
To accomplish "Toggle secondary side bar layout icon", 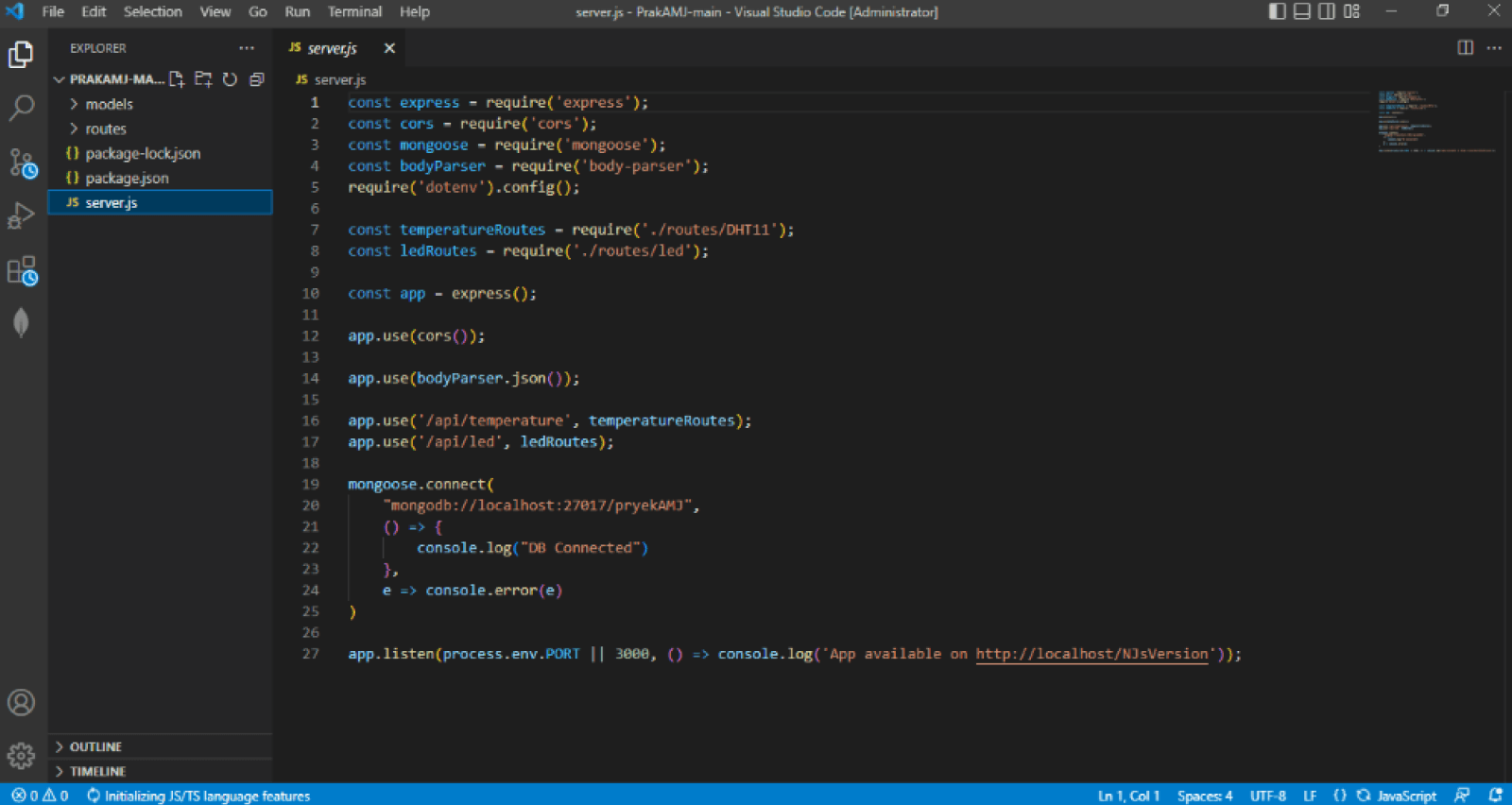I will 1327,11.
